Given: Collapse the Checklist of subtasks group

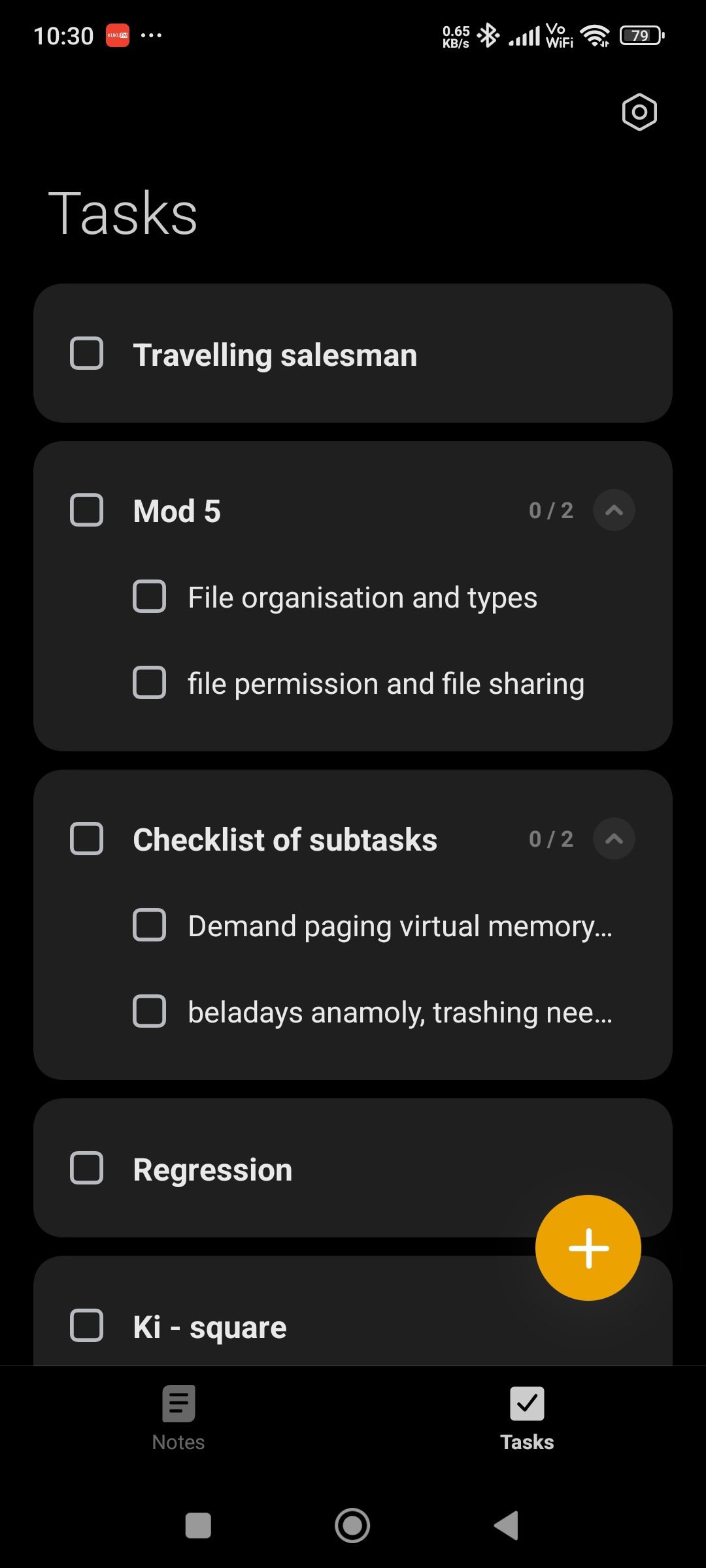Looking at the screenshot, I should coord(613,839).
